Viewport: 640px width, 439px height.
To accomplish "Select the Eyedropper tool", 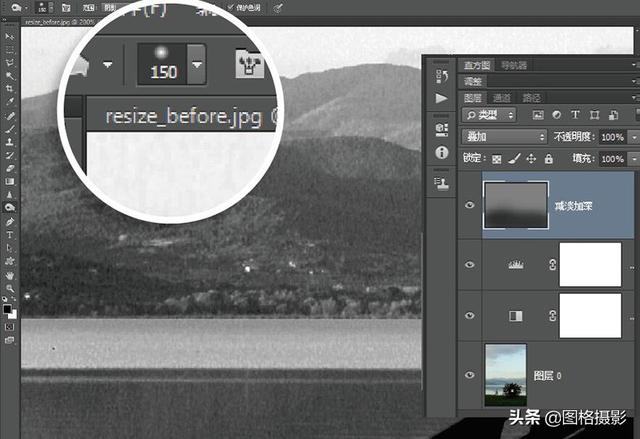I will (9, 102).
